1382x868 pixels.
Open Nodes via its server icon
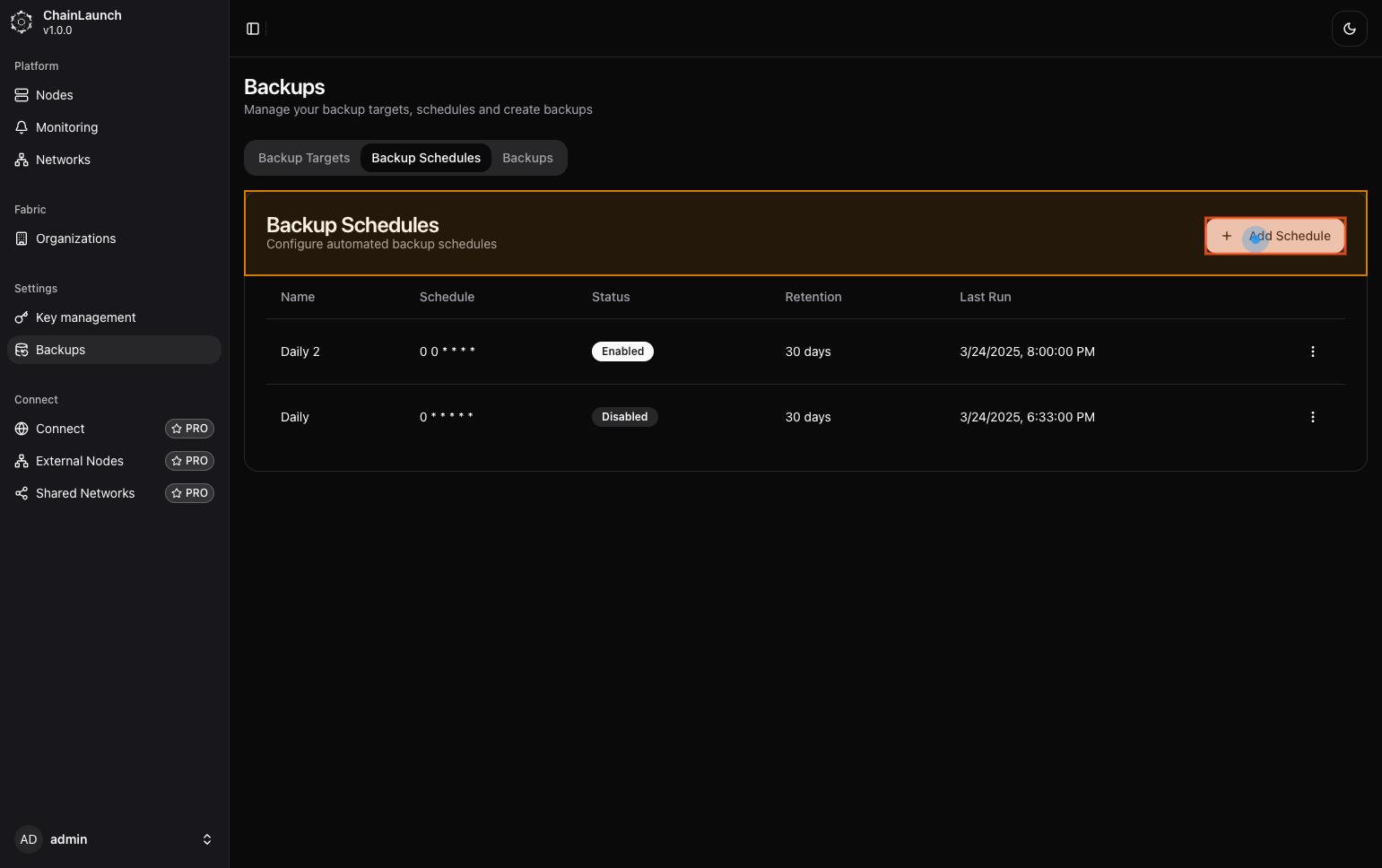pyautogui.click(x=22, y=95)
